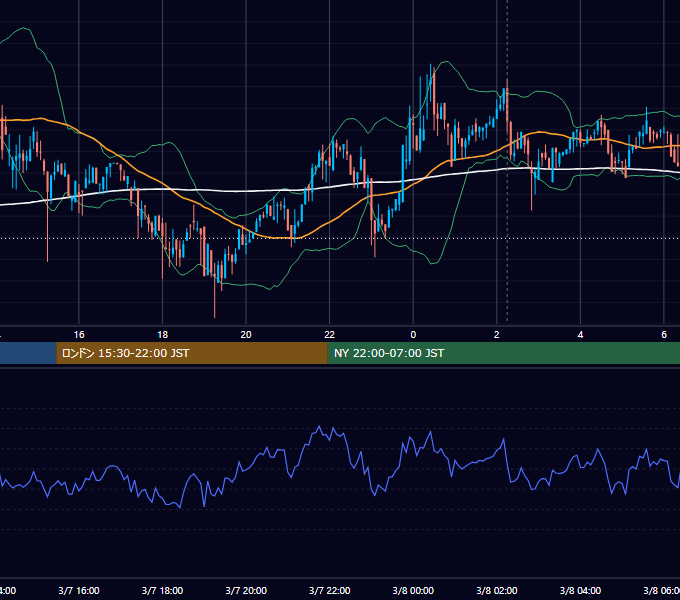This screenshot has width=680, height=600.
Task: Click the 0 hour label on price chart axis
Action: coord(413,334)
